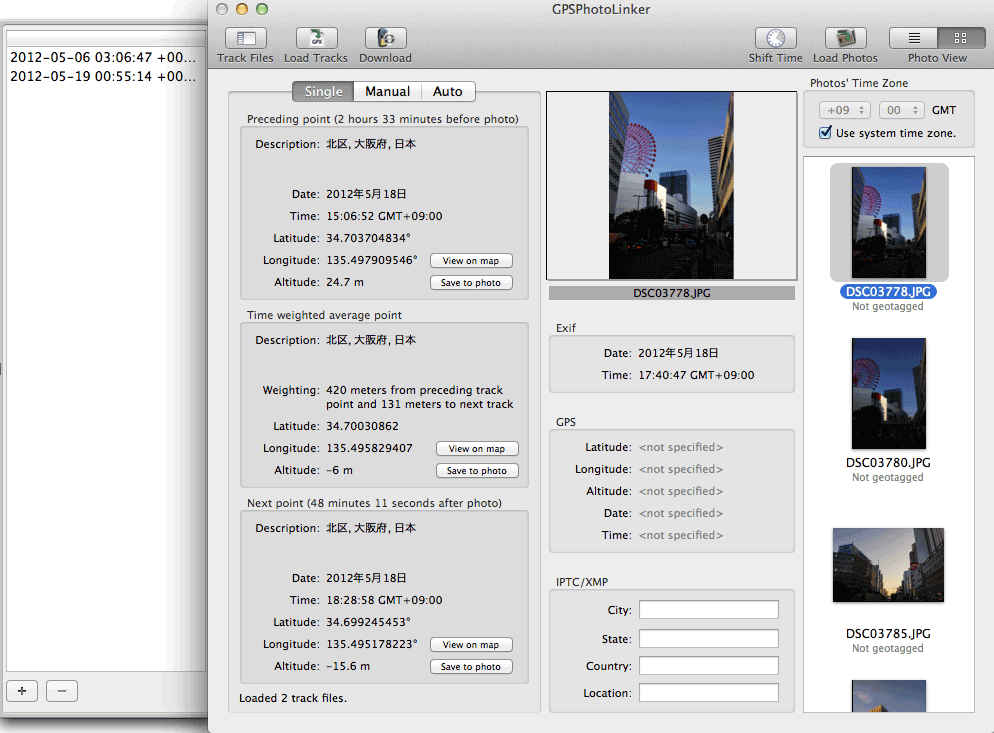Switch to the Manual tab

[387, 91]
